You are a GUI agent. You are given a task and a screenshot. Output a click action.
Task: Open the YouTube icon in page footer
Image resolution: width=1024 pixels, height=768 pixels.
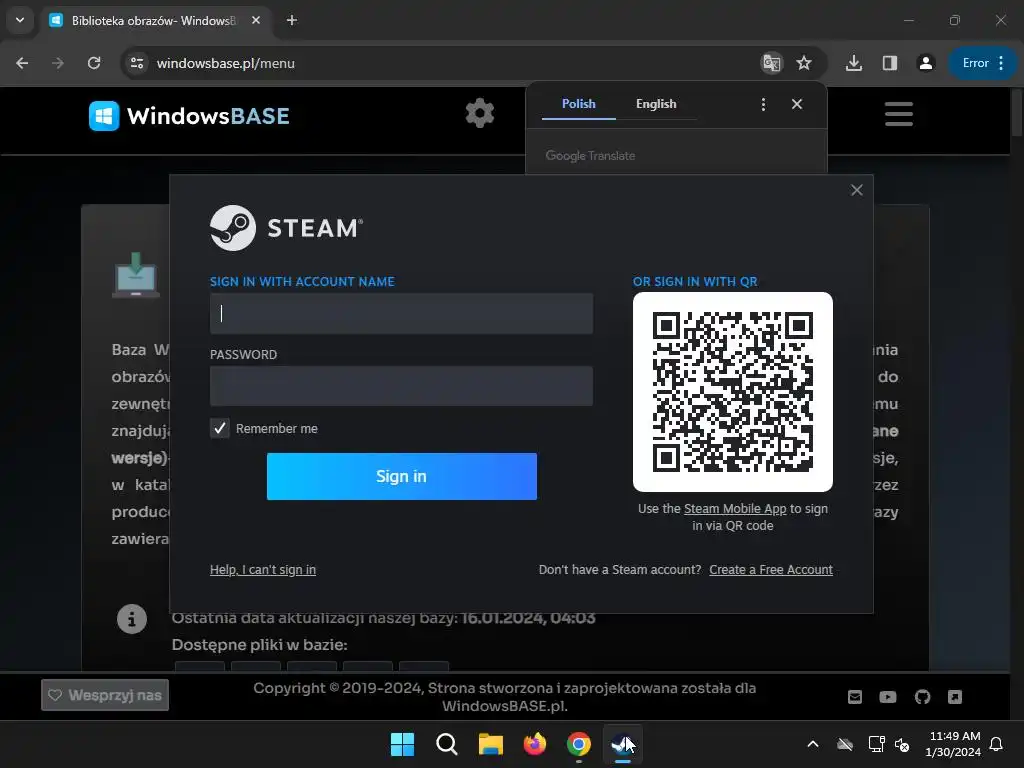click(888, 697)
